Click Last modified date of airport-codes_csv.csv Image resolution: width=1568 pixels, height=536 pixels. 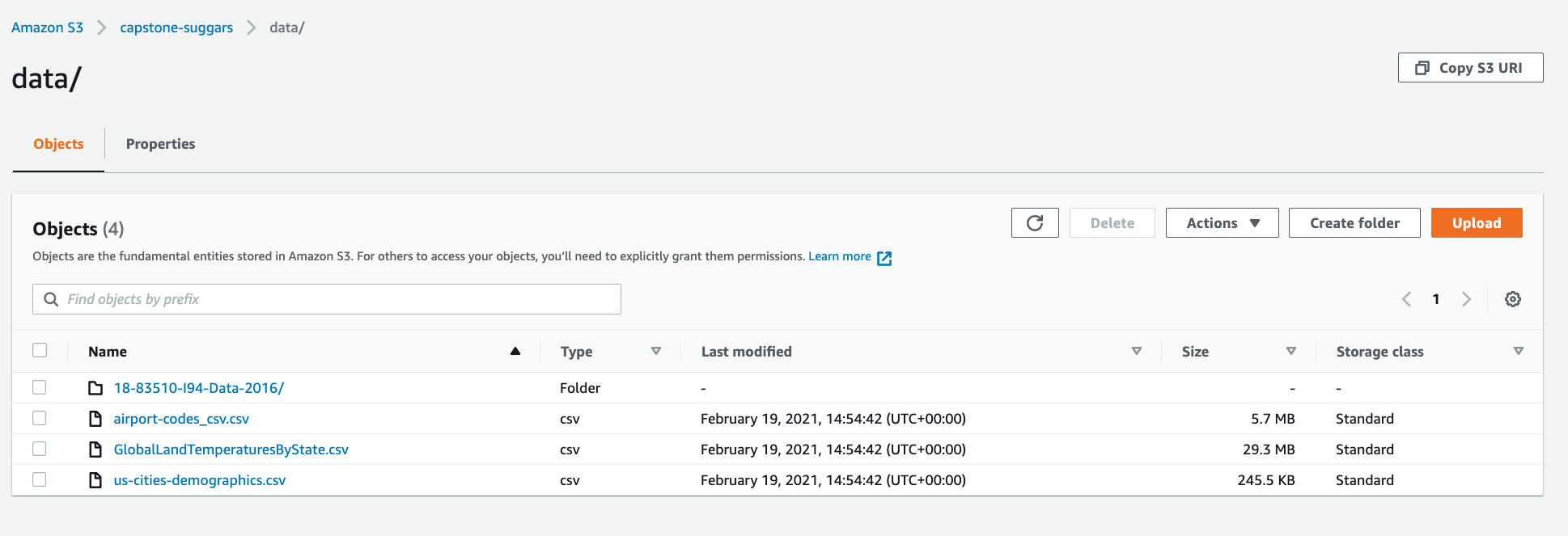[x=833, y=419]
